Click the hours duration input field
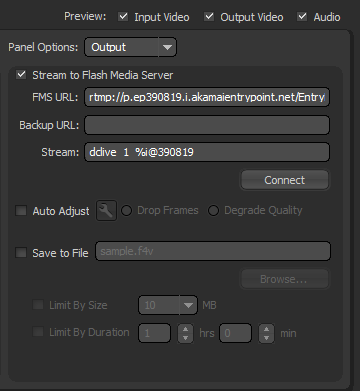Image resolution: width=360 pixels, height=391 pixels. 154,333
